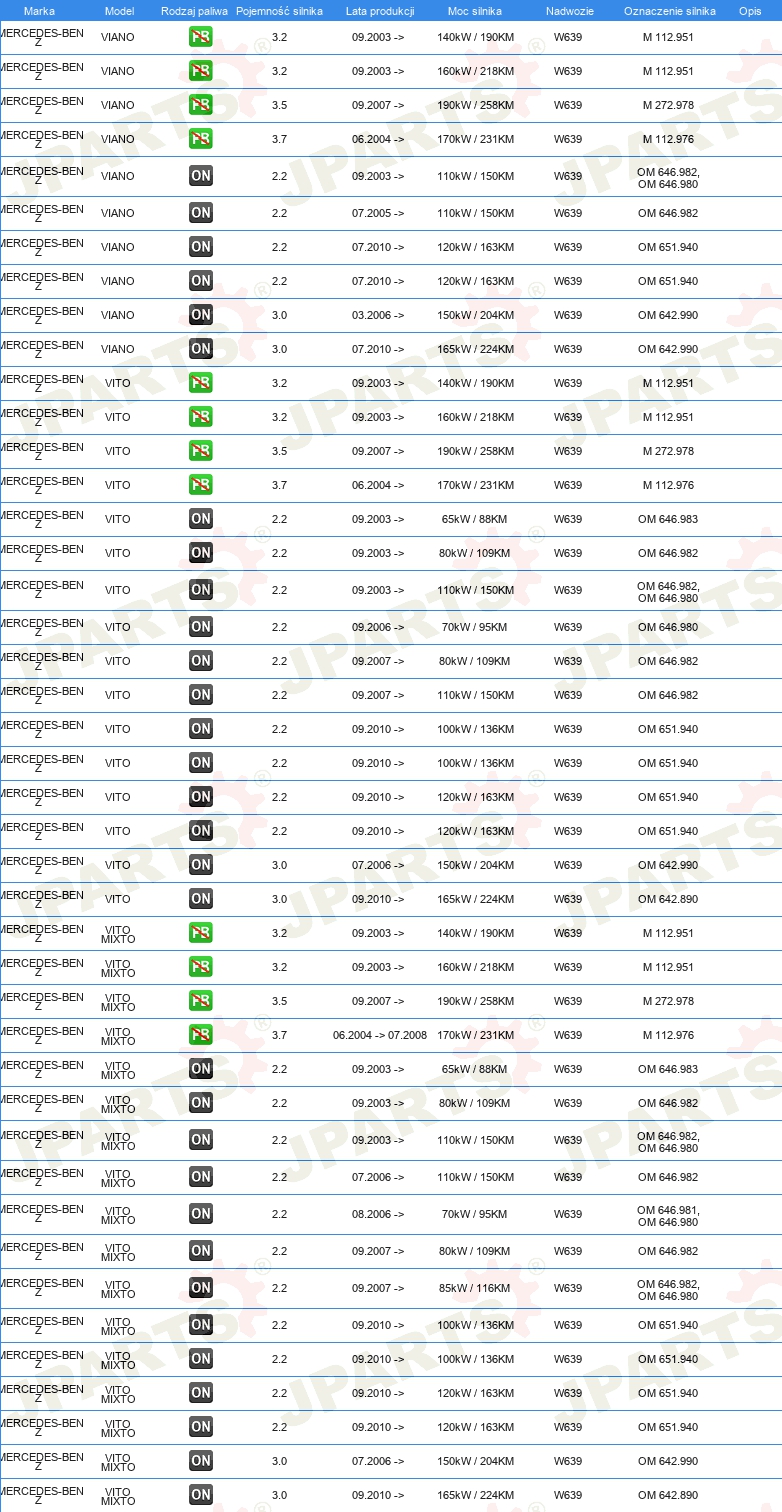Click the ON diesel icon for plain VITO 09.2003 80kW / 109KM
Viewport: 782px width, 1512px height.
pos(201,553)
